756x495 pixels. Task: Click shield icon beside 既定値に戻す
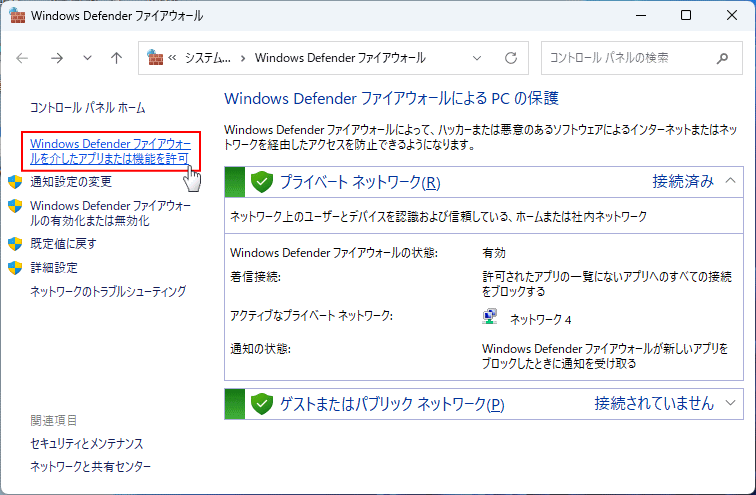(15, 243)
